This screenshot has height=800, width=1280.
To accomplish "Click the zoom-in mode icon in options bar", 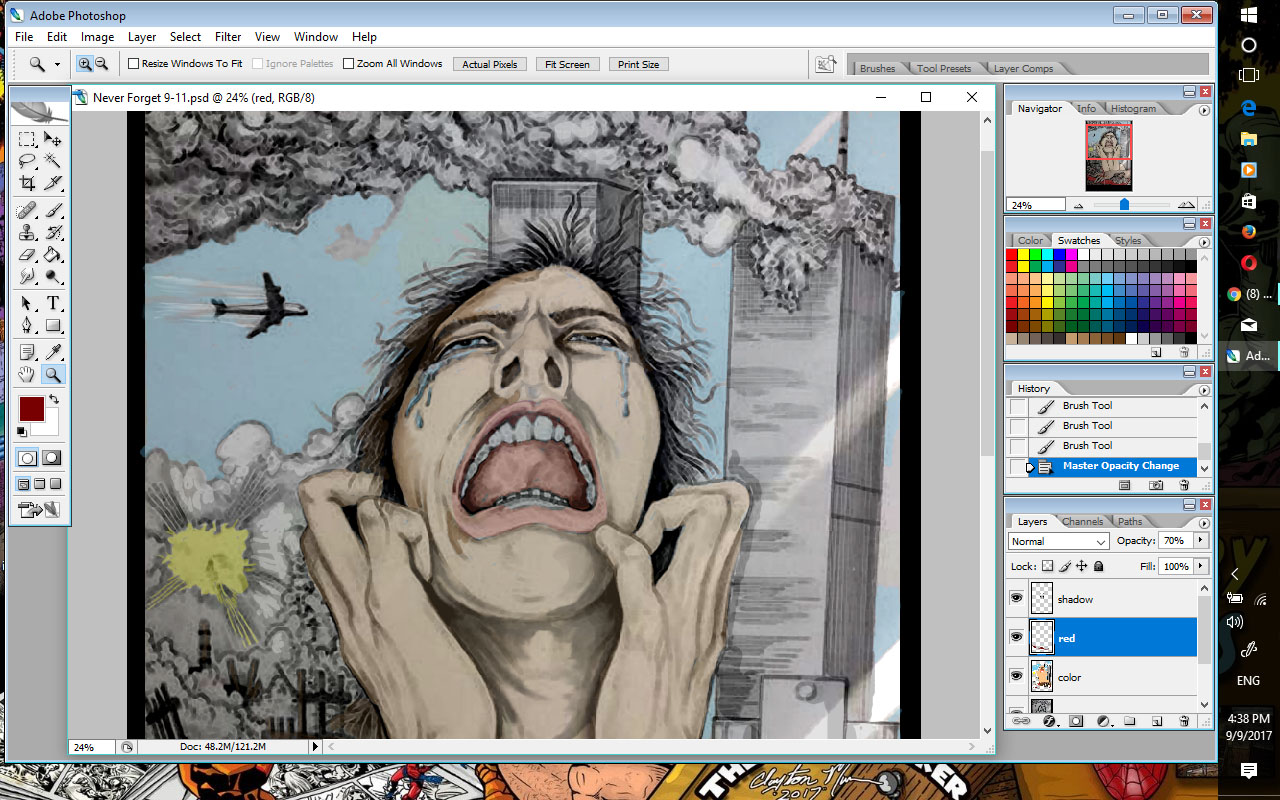I will [x=85, y=64].
